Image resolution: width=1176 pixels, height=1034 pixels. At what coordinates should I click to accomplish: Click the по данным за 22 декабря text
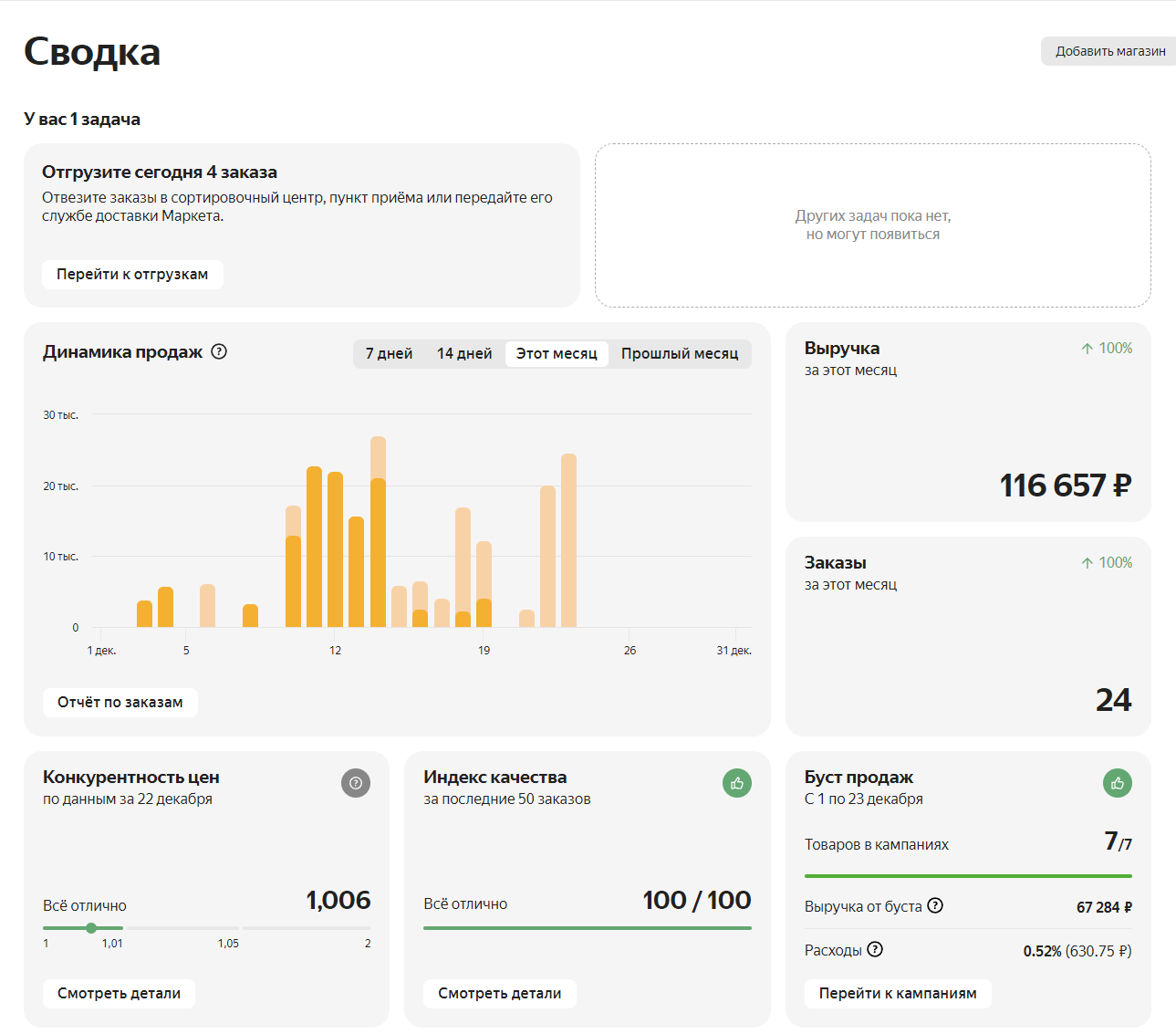[x=128, y=799]
